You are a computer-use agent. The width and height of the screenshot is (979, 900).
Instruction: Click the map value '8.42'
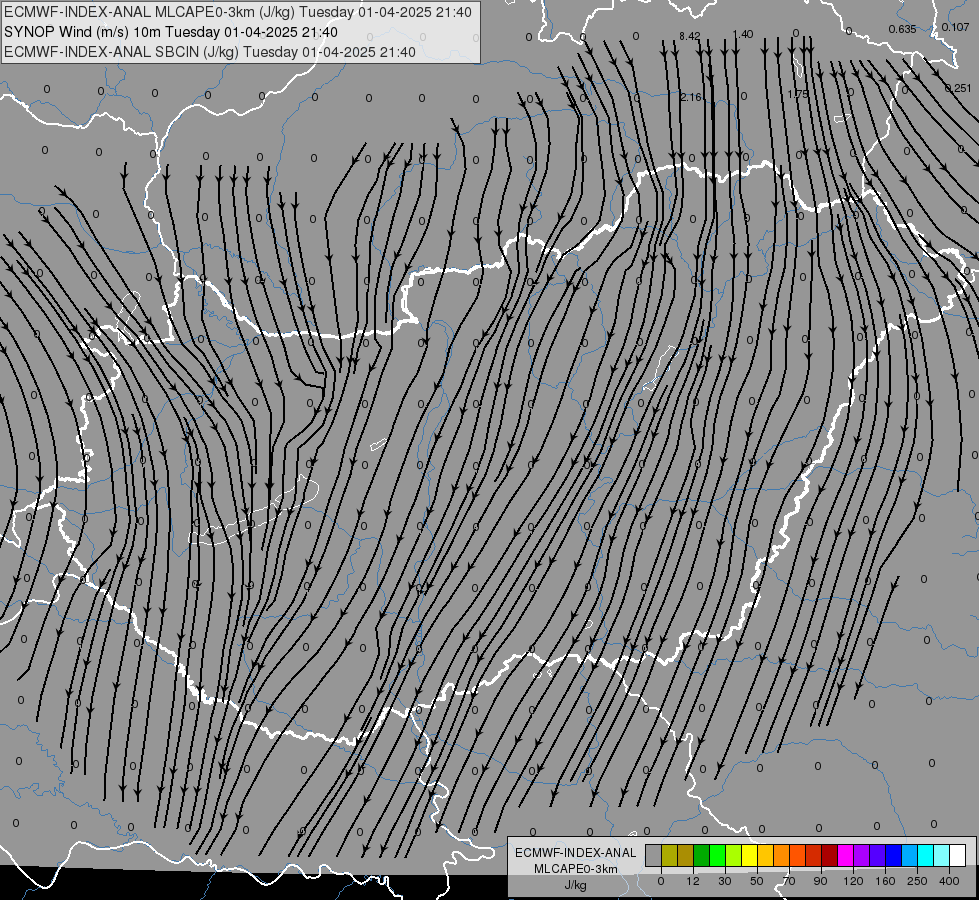point(689,36)
